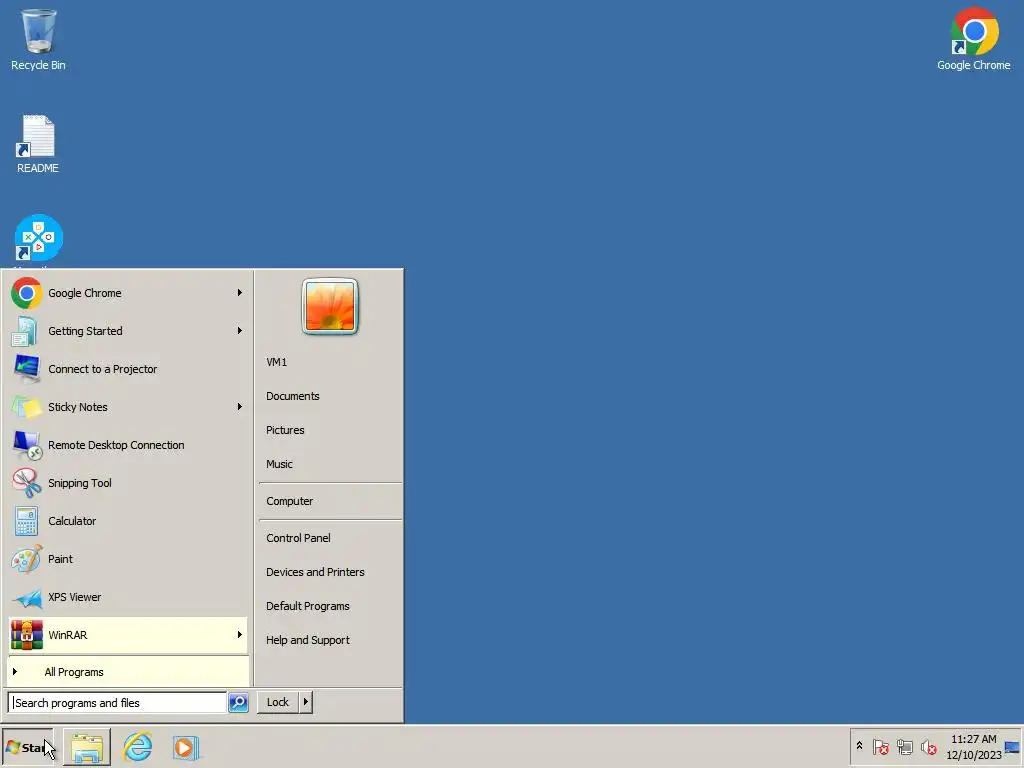The height and width of the screenshot is (768, 1024).
Task: Launch Remote Desktop Connection
Action: [x=128, y=445]
